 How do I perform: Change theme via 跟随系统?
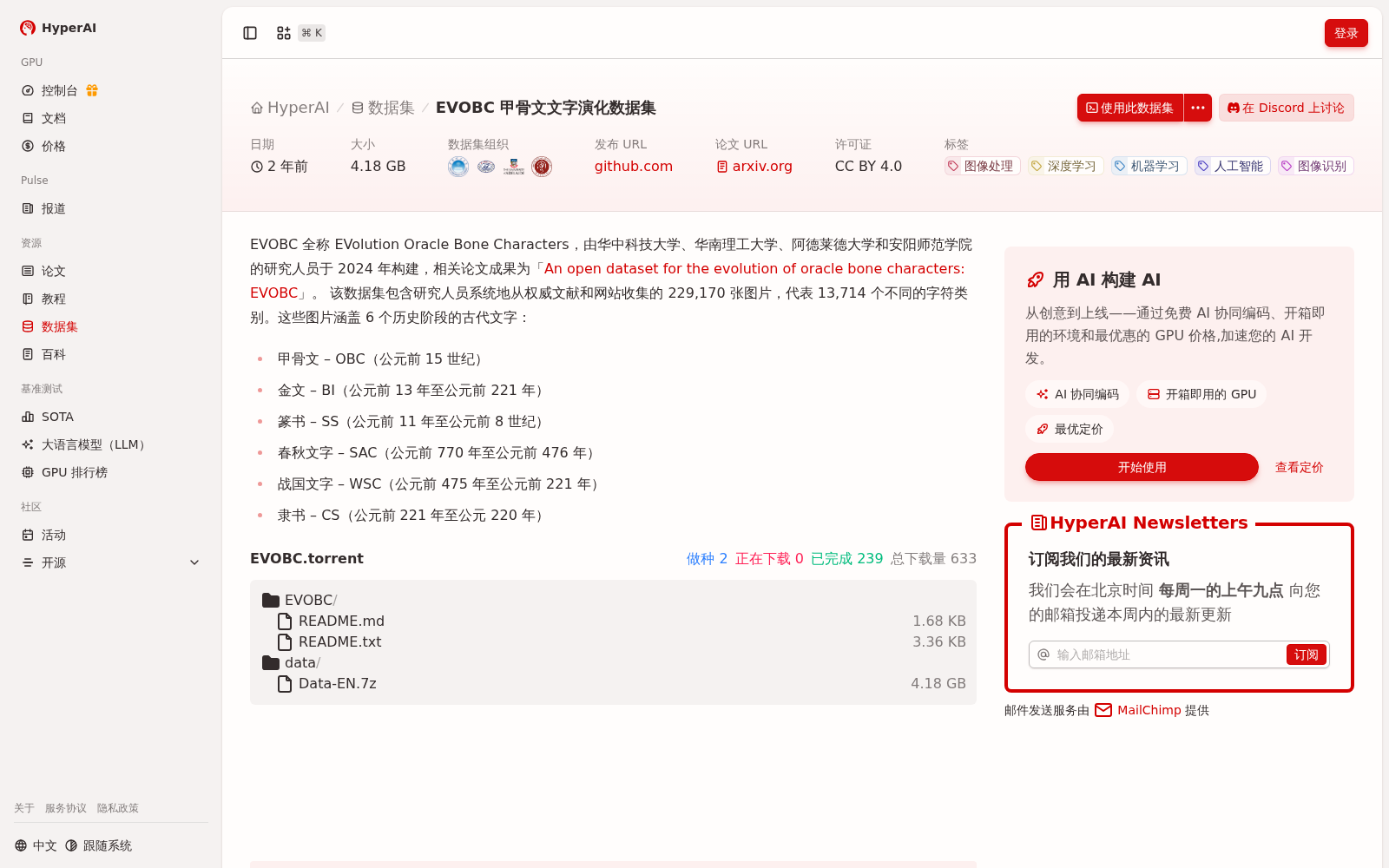click(x=98, y=845)
